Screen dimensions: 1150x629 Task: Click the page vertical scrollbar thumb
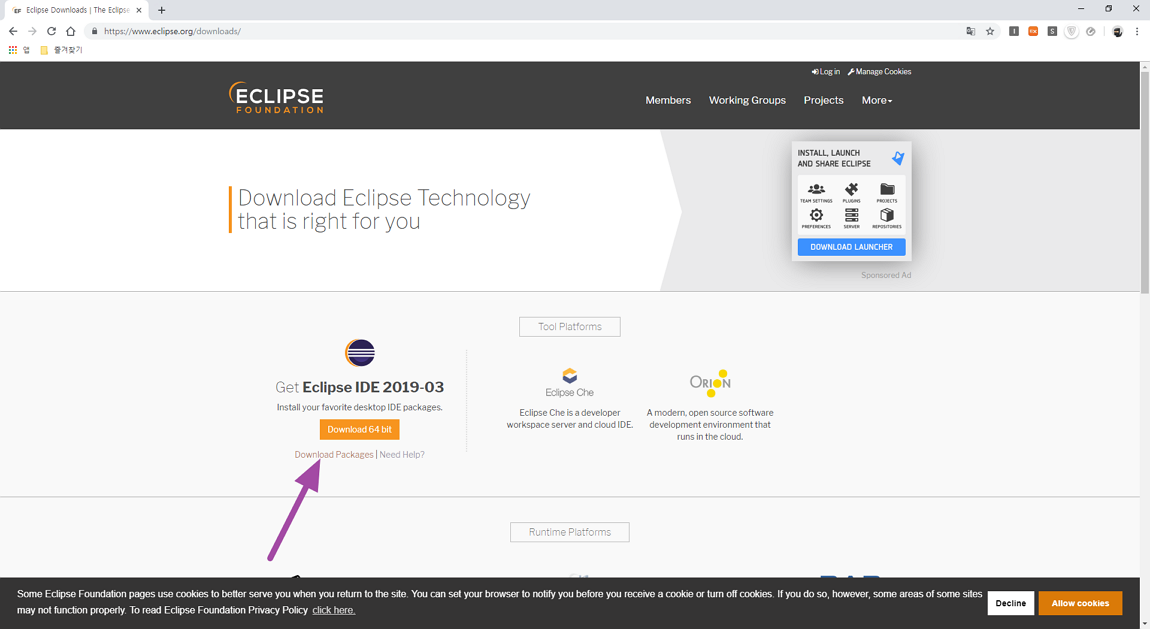(x=1145, y=182)
